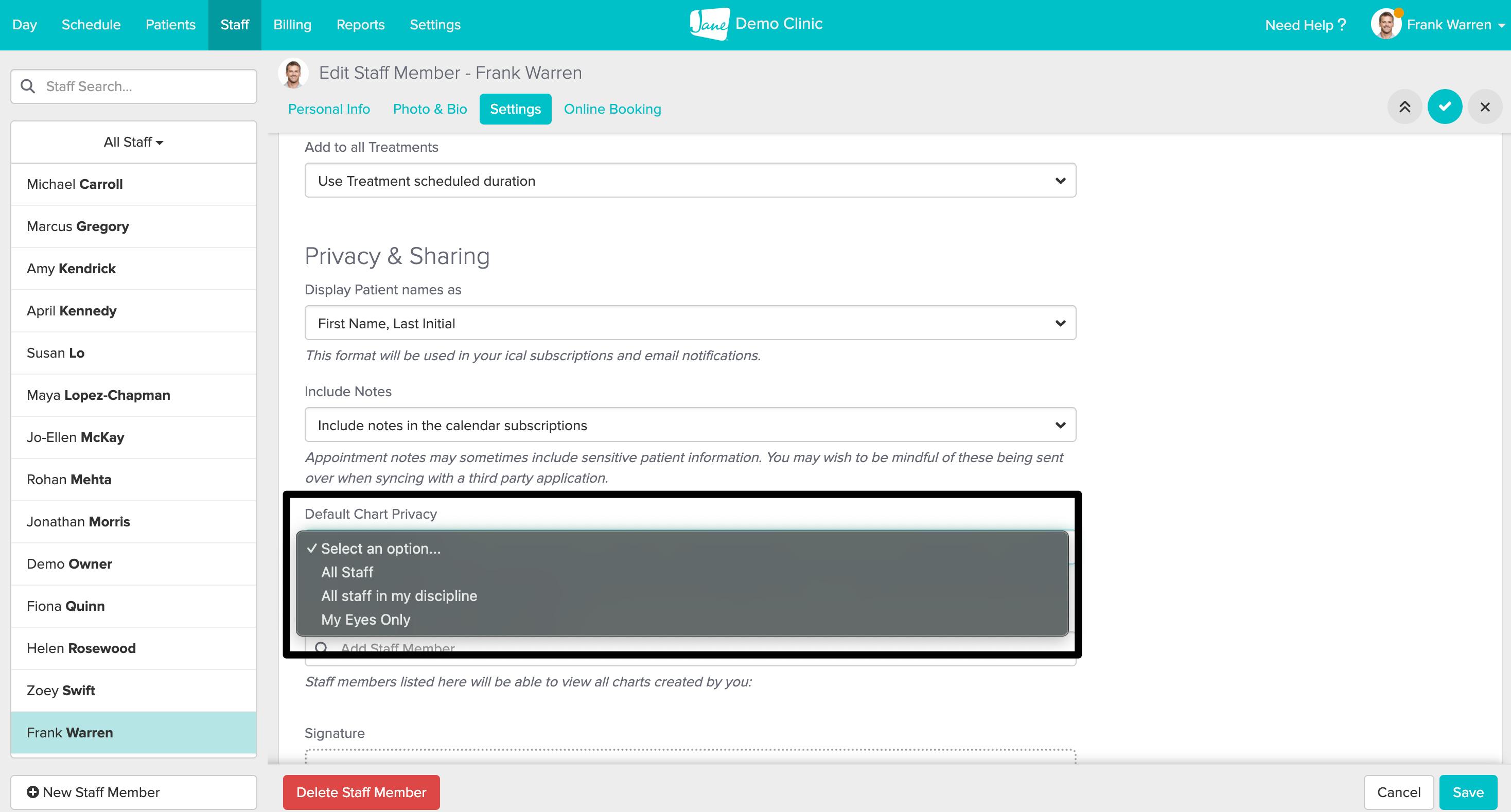
Task: Click the New Staff Member button
Action: (x=134, y=792)
